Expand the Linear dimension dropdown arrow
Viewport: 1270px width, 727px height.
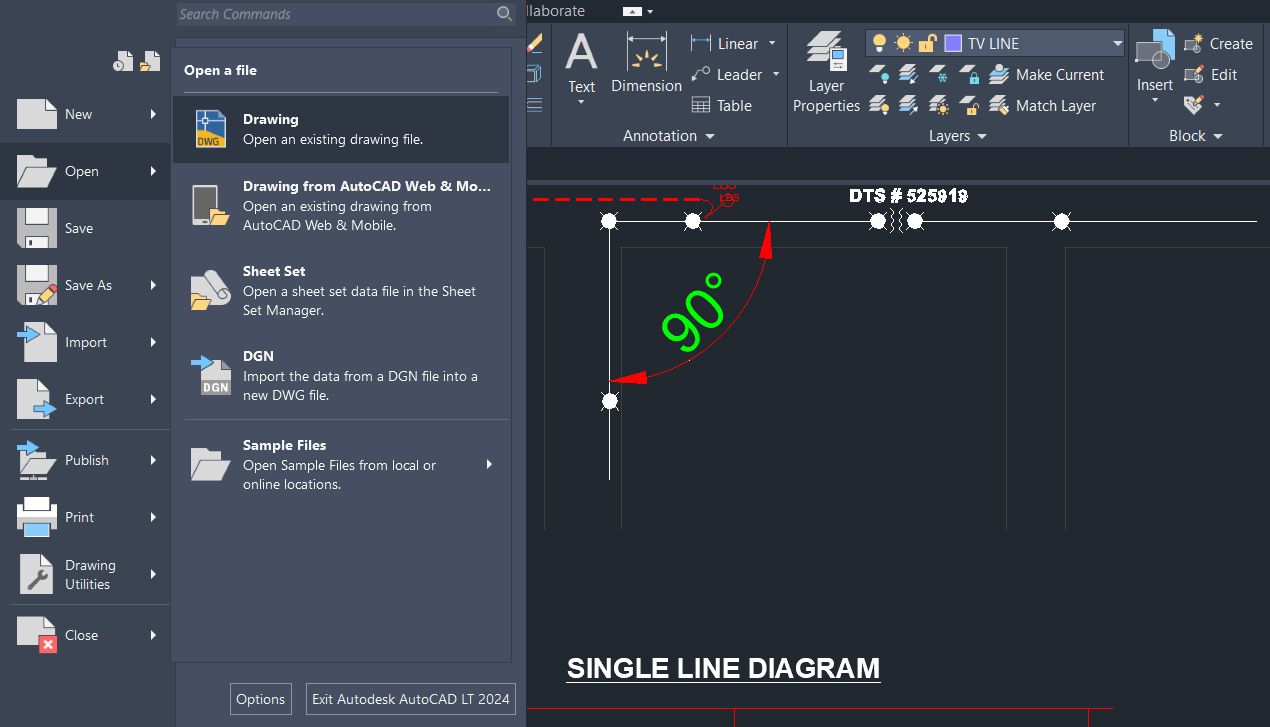coord(772,43)
